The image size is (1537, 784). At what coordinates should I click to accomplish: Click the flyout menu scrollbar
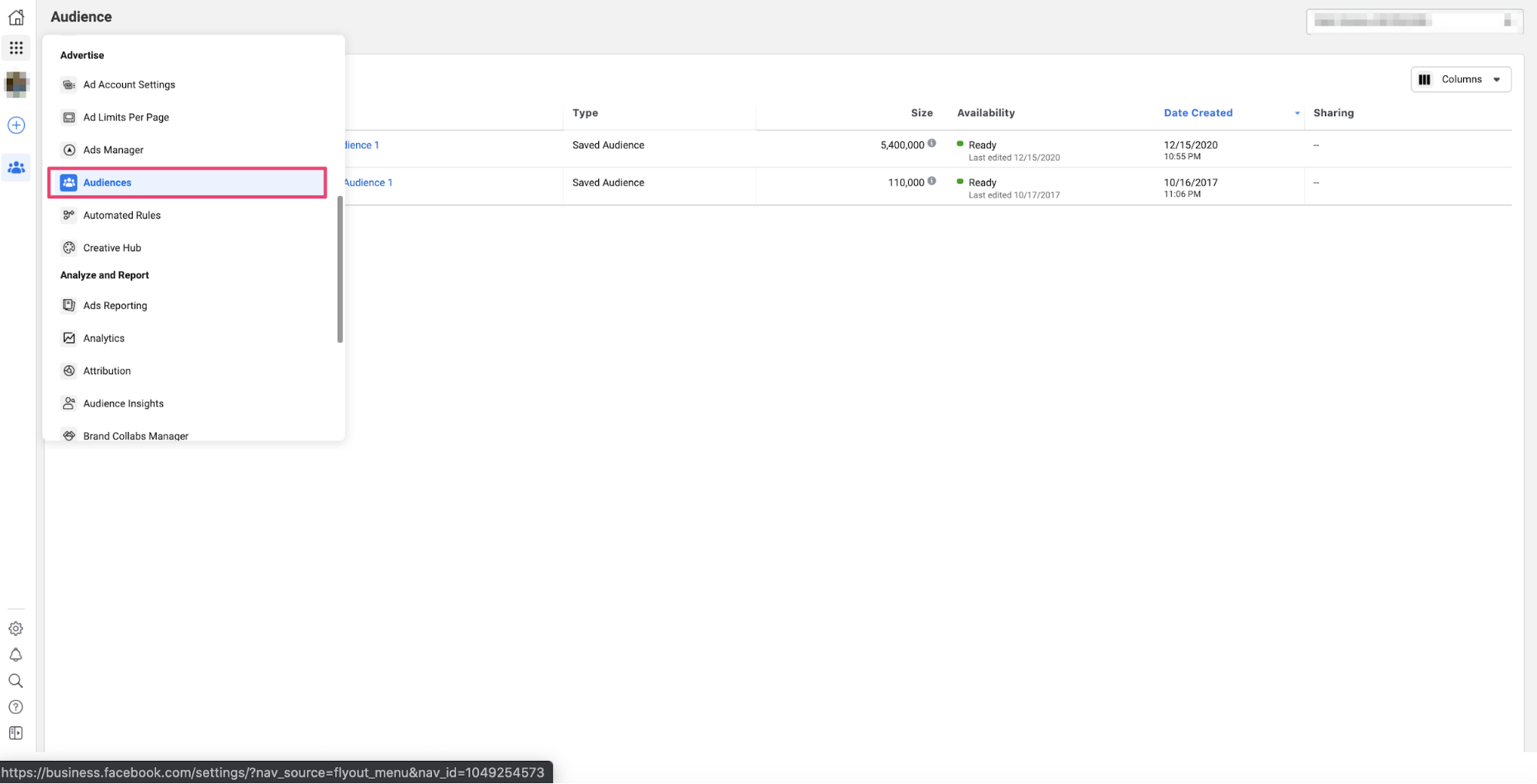[x=340, y=269]
